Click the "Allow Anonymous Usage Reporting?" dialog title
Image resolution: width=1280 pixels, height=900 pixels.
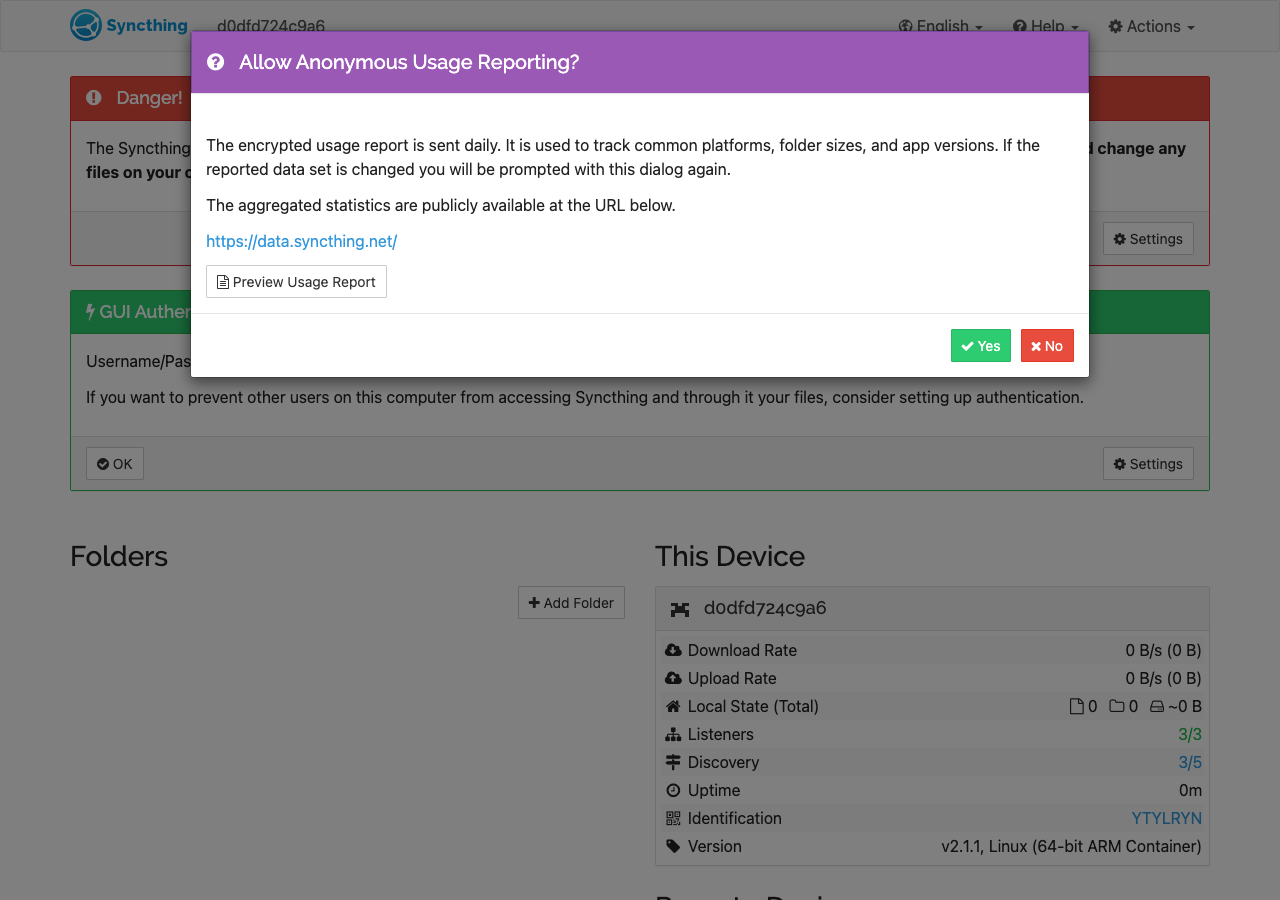(x=409, y=62)
